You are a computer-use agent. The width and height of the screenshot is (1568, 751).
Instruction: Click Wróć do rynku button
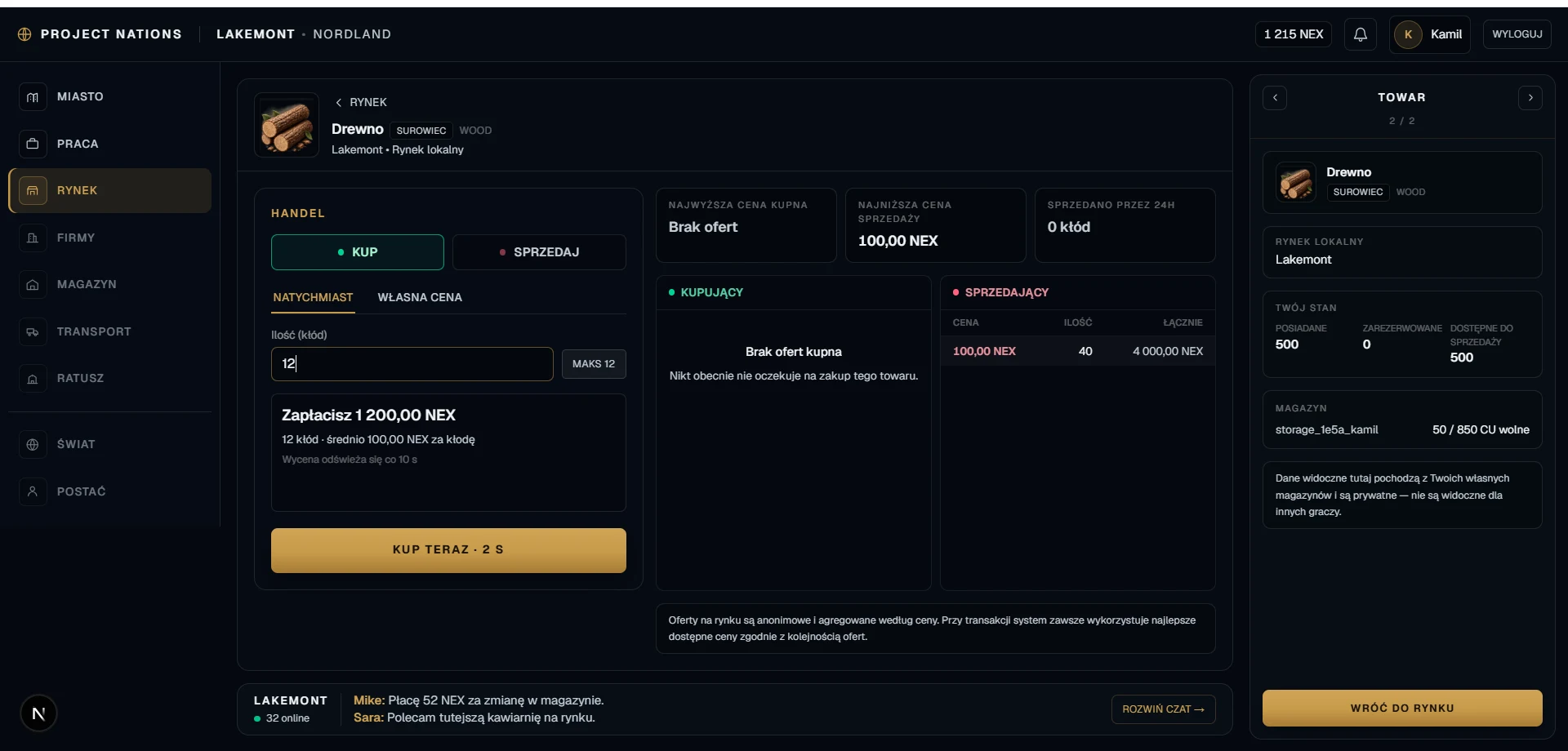pos(1402,709)
